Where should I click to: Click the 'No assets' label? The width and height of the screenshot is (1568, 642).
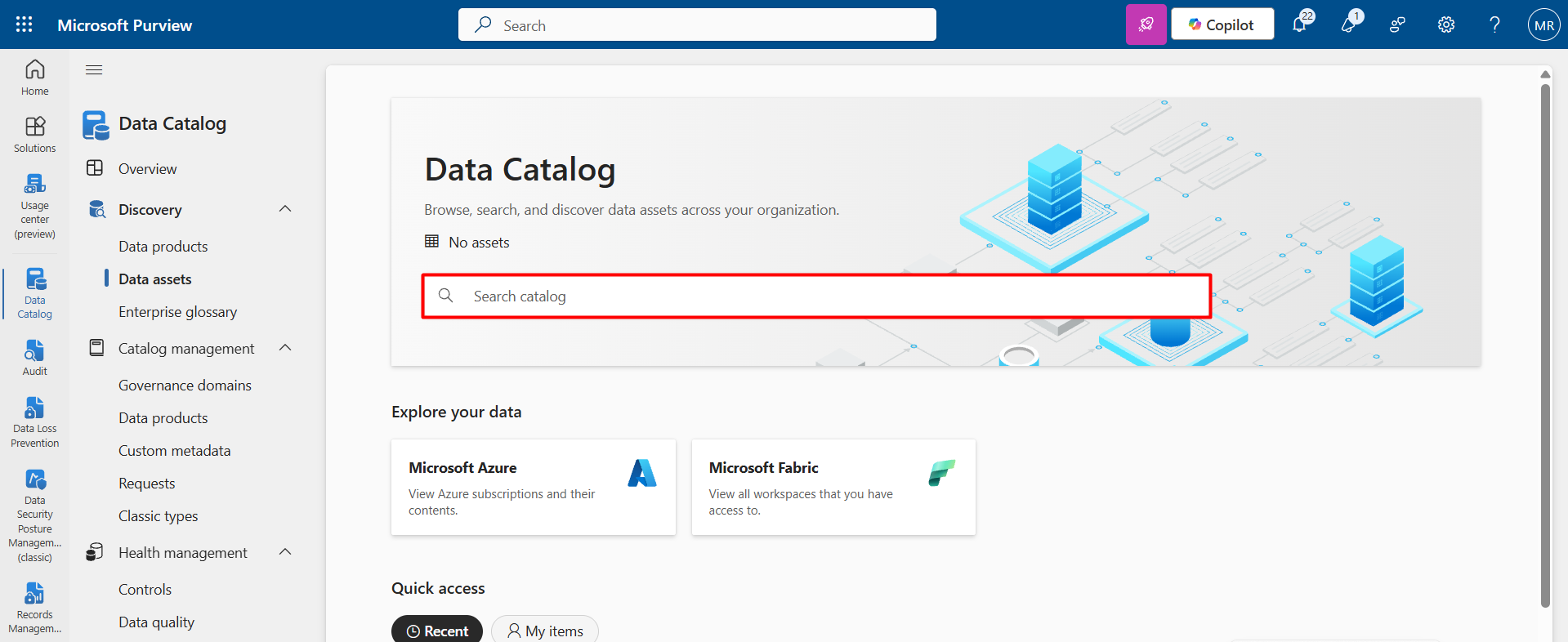coord(479,243)
